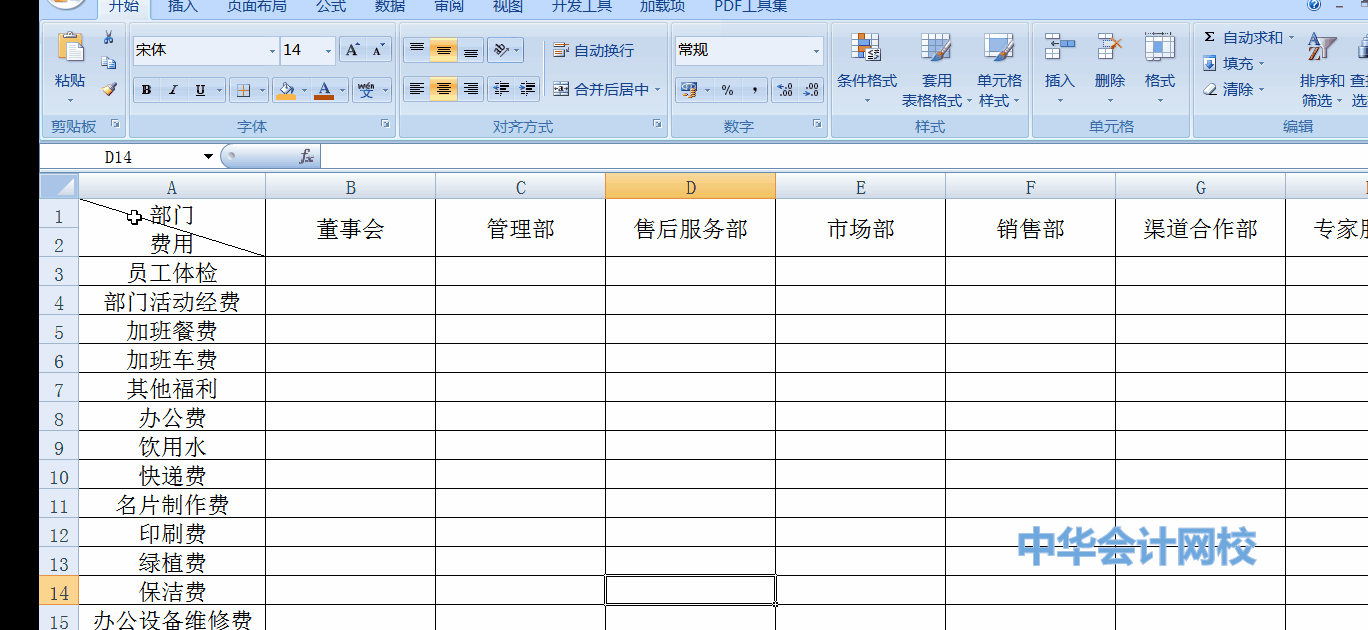Click the Name Box showing D14
Viewport: 1368px width, 630px height.
[x=118, y=157]
